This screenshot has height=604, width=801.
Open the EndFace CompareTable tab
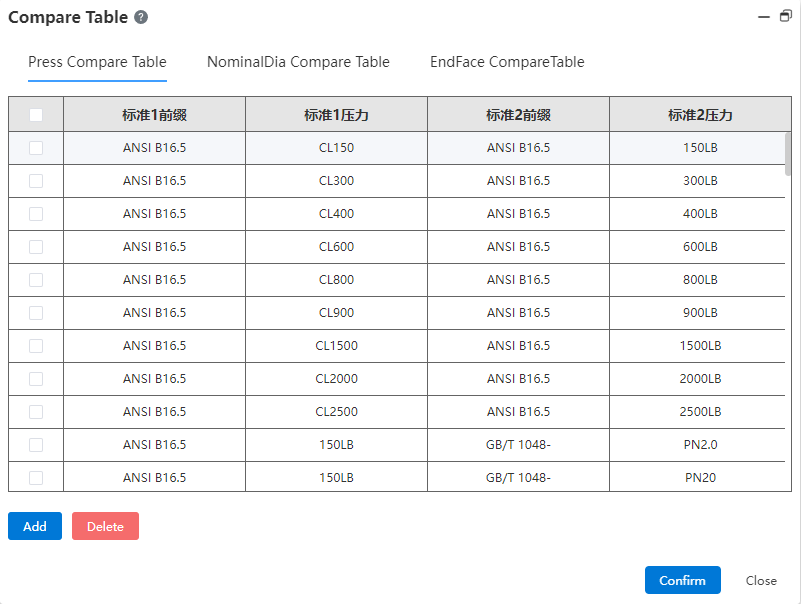pos(507,62)
